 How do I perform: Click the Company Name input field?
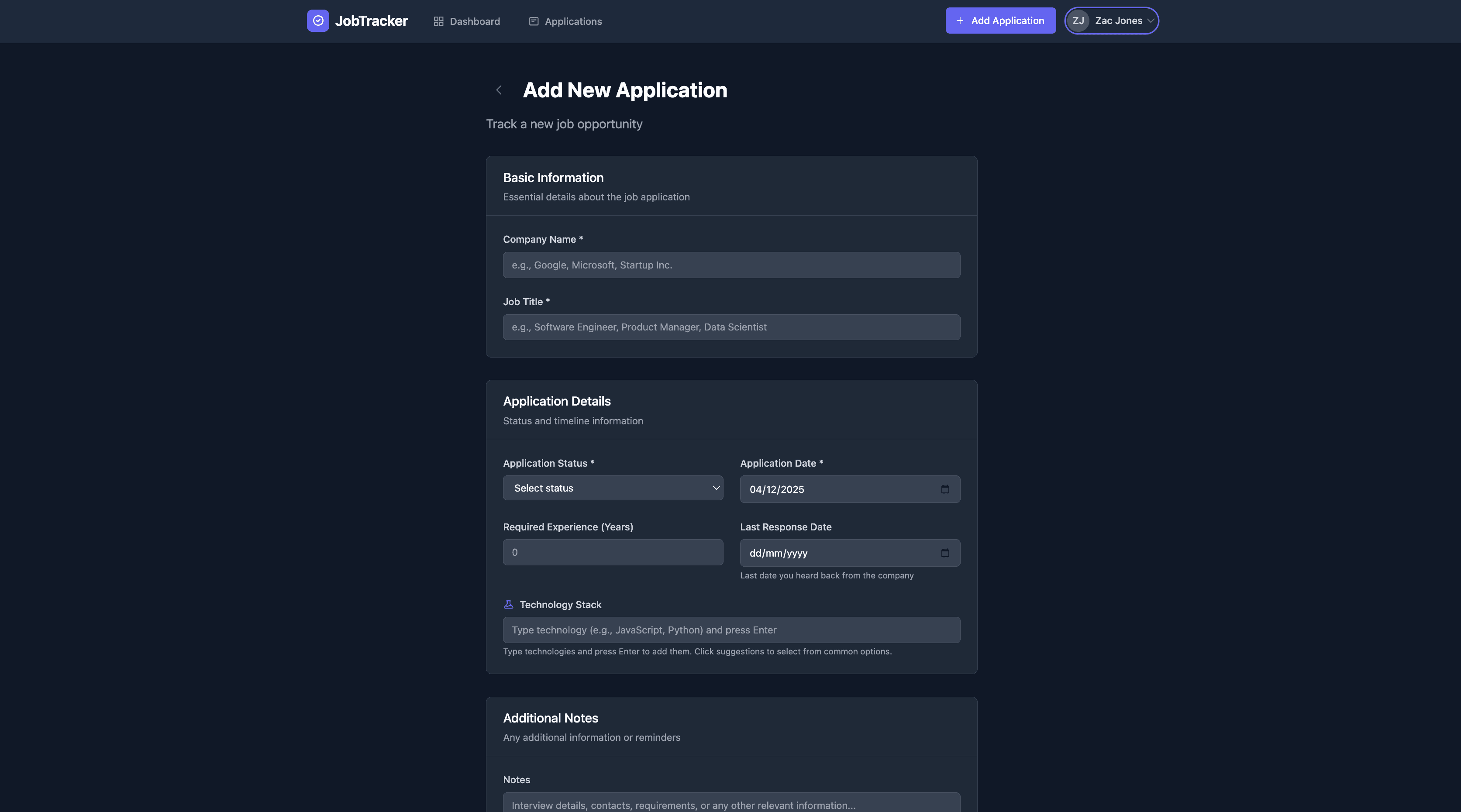click(731, 265)
